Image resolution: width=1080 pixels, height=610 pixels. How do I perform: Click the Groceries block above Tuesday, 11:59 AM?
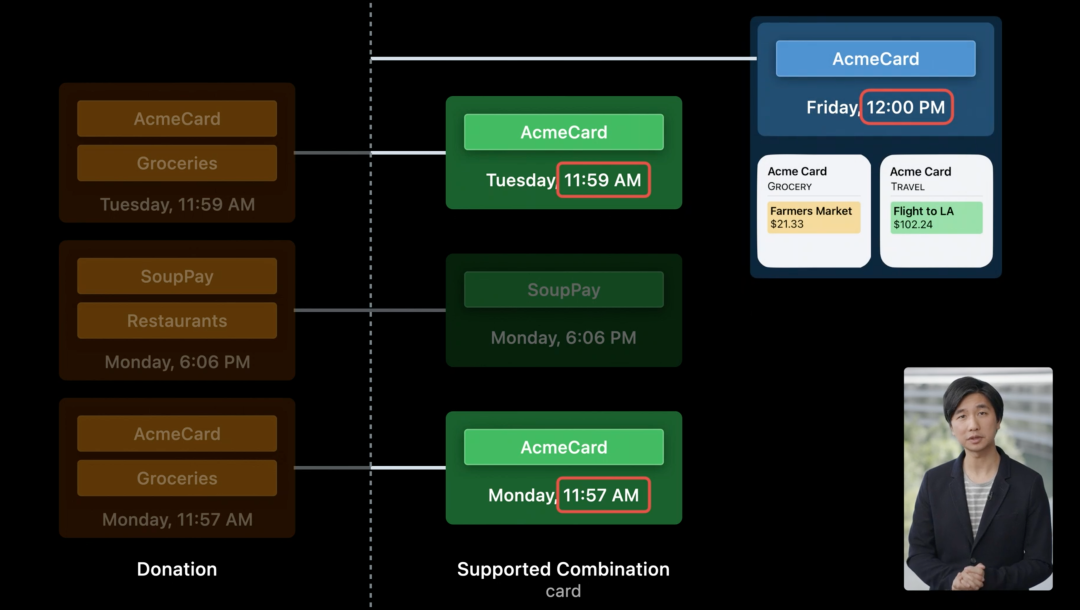point(177,163)
